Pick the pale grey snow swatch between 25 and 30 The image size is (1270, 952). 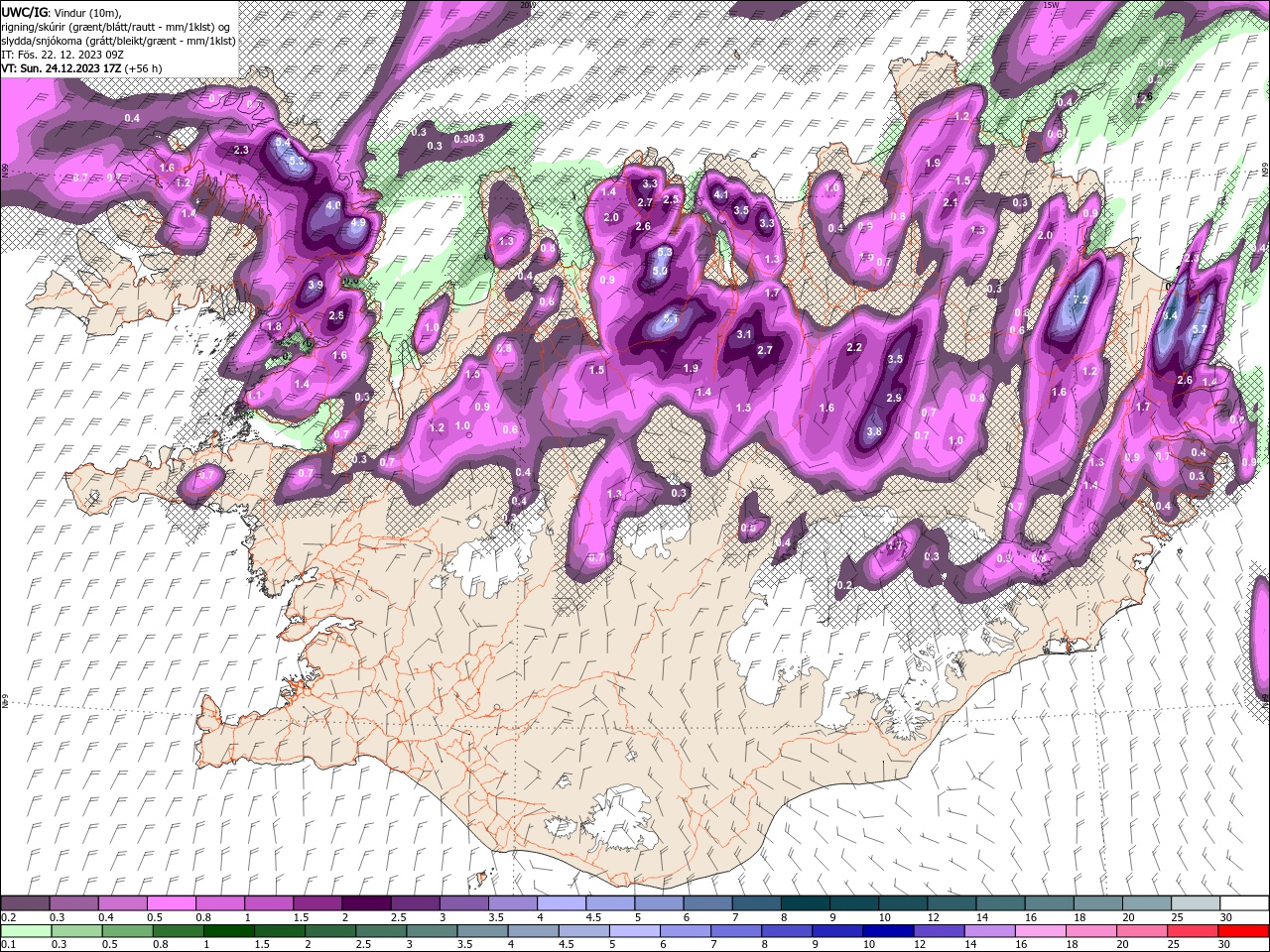(1196, 903)
